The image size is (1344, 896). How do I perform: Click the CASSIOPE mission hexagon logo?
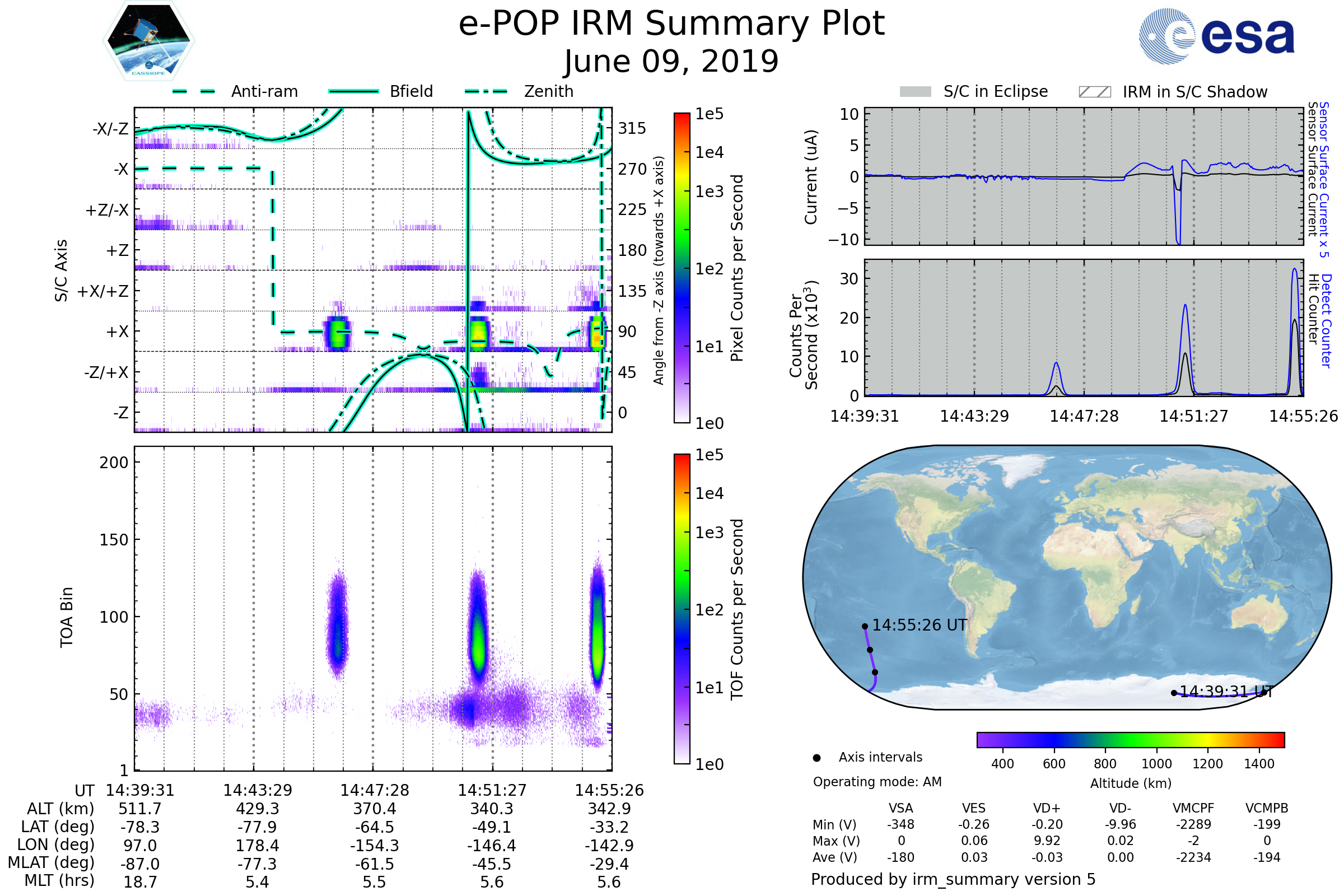(148, 41)
